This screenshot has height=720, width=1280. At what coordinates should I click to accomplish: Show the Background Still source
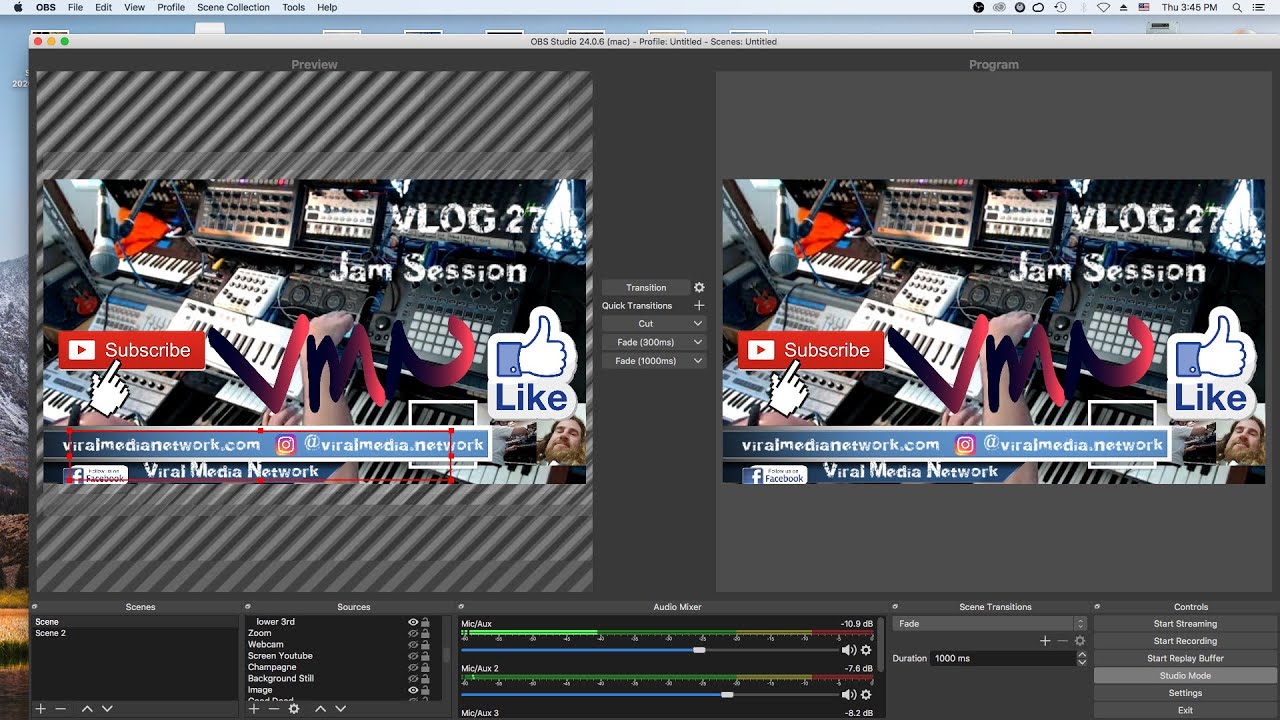412,678
